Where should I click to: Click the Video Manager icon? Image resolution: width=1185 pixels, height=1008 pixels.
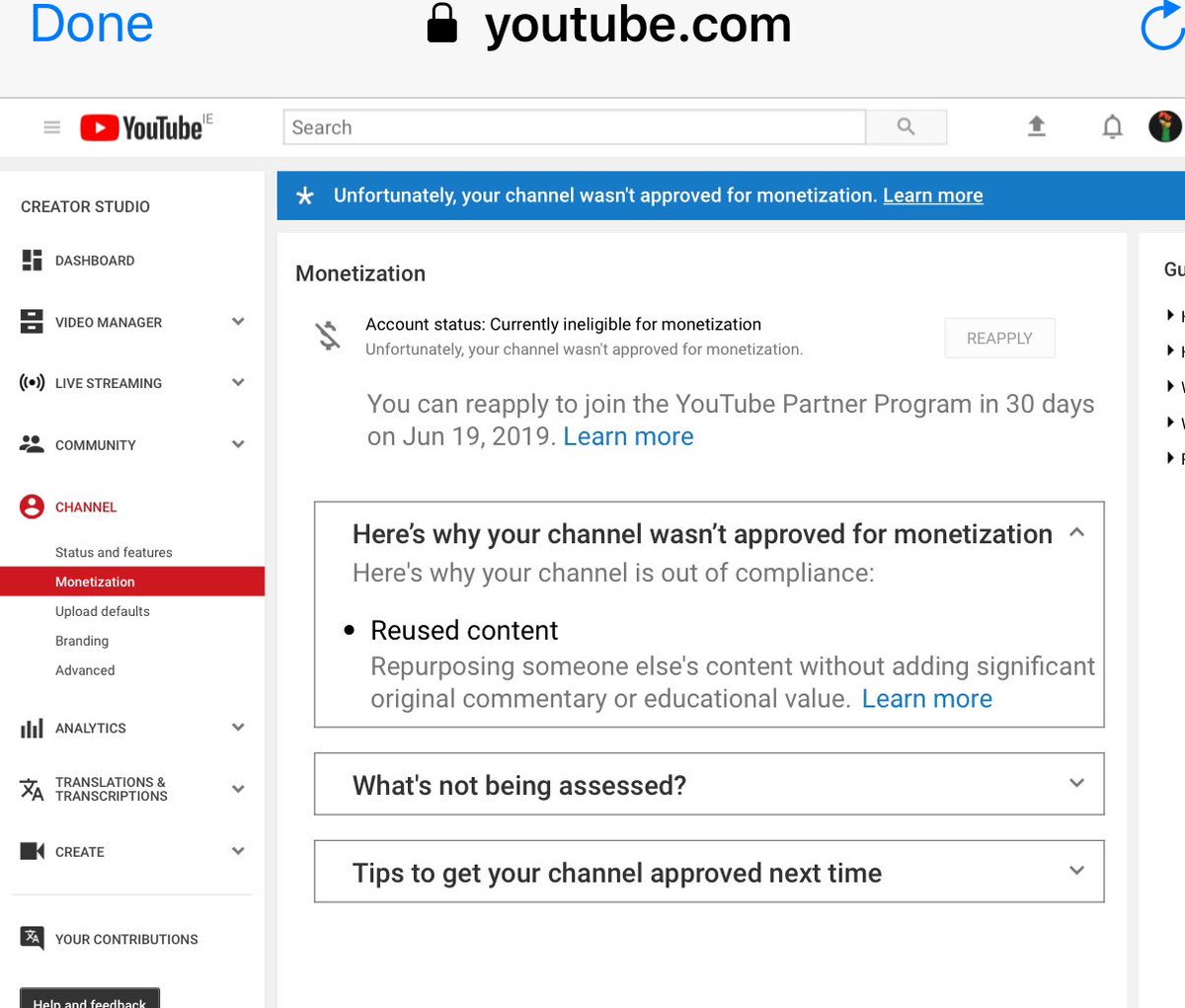click(x=32, y=321)
